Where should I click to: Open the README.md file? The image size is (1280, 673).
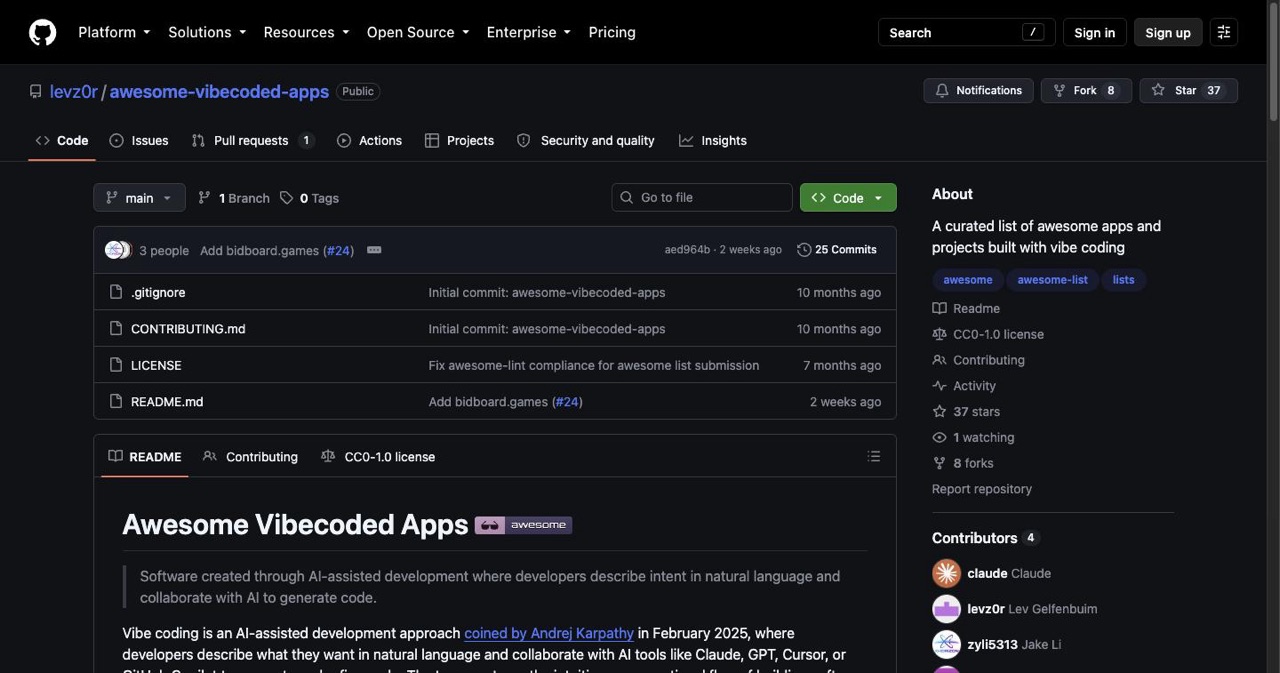pyautogui.click(x=167, y=402)
